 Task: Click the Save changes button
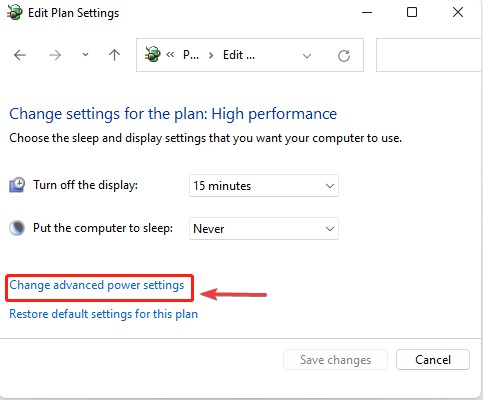pos(335,360)
